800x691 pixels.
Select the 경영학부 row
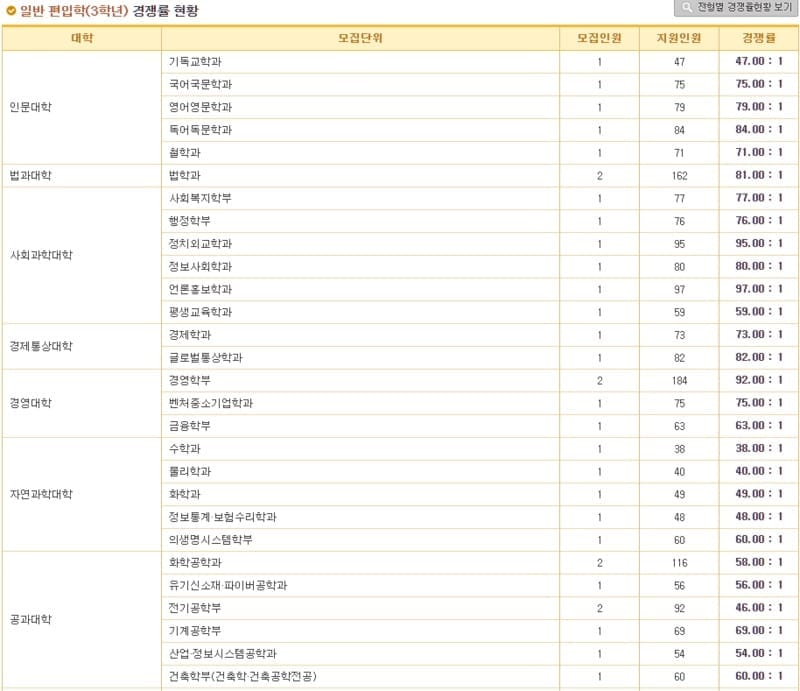(x=480, y=381)
